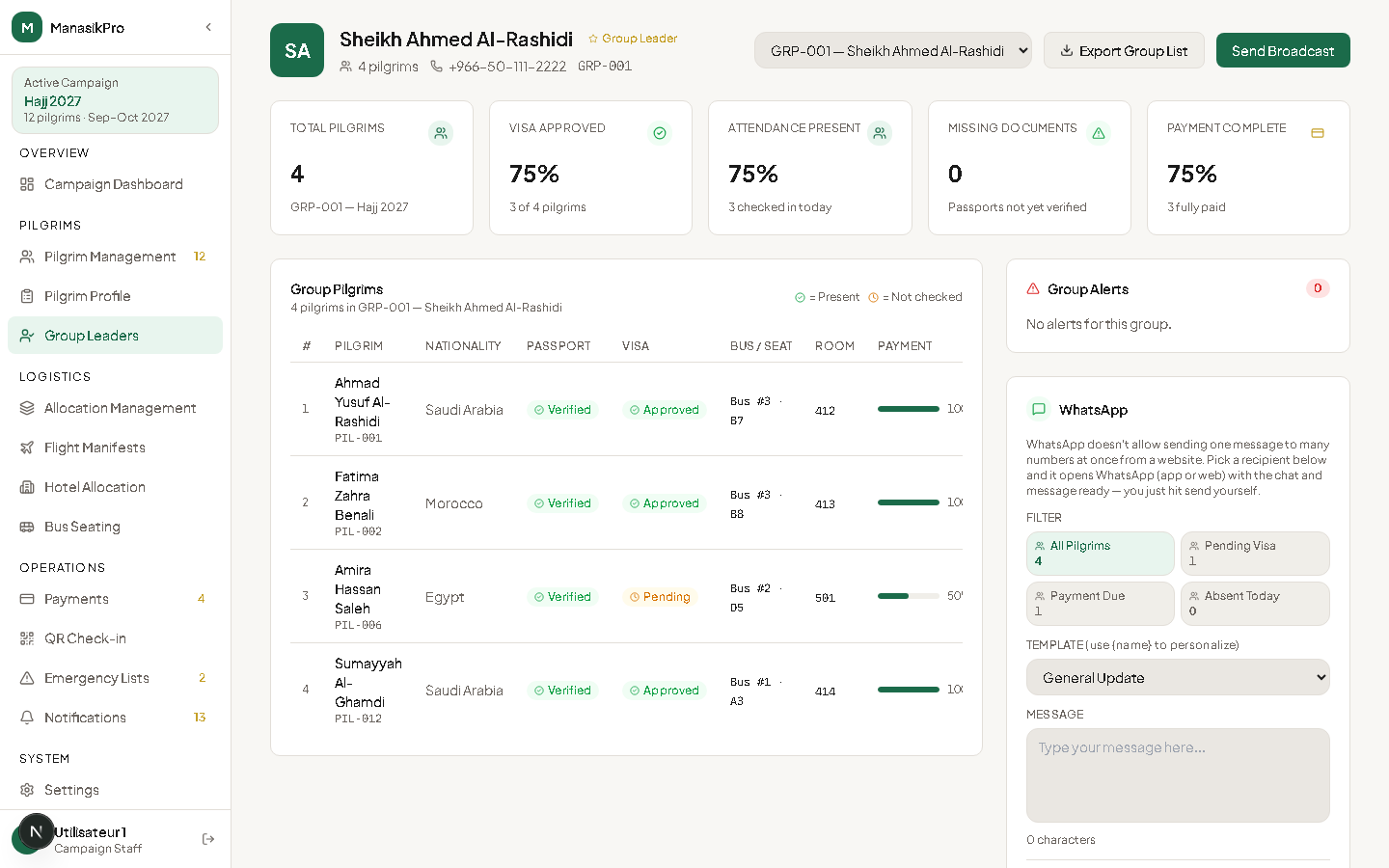
Task: Click the SA group leader avatar
Action: [297, 50]
